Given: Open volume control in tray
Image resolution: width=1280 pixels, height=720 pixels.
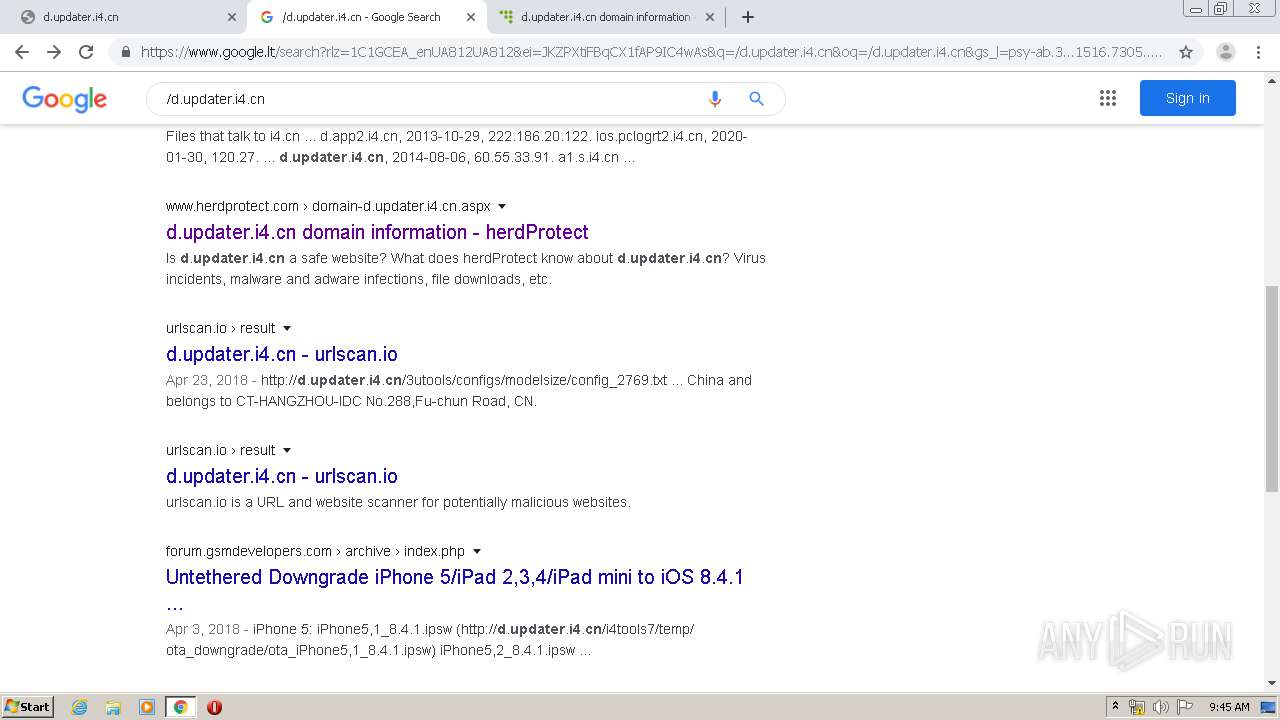Looking at the screenshot, I should click(1161, 707).
